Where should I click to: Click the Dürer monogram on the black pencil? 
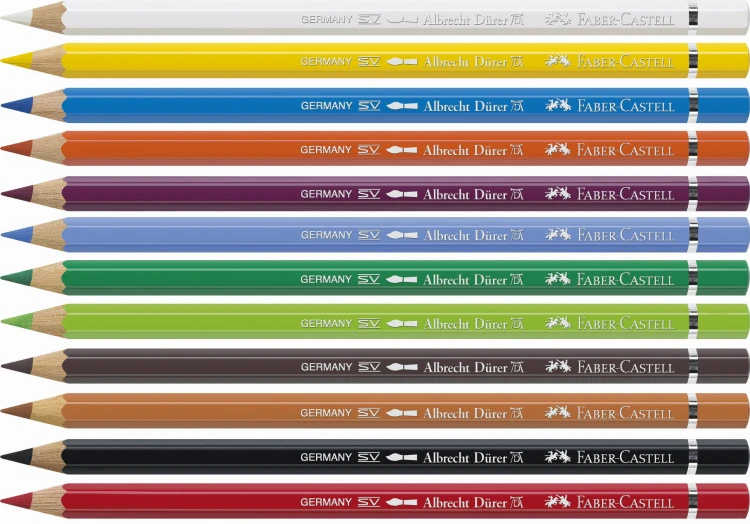pos(517,458)
